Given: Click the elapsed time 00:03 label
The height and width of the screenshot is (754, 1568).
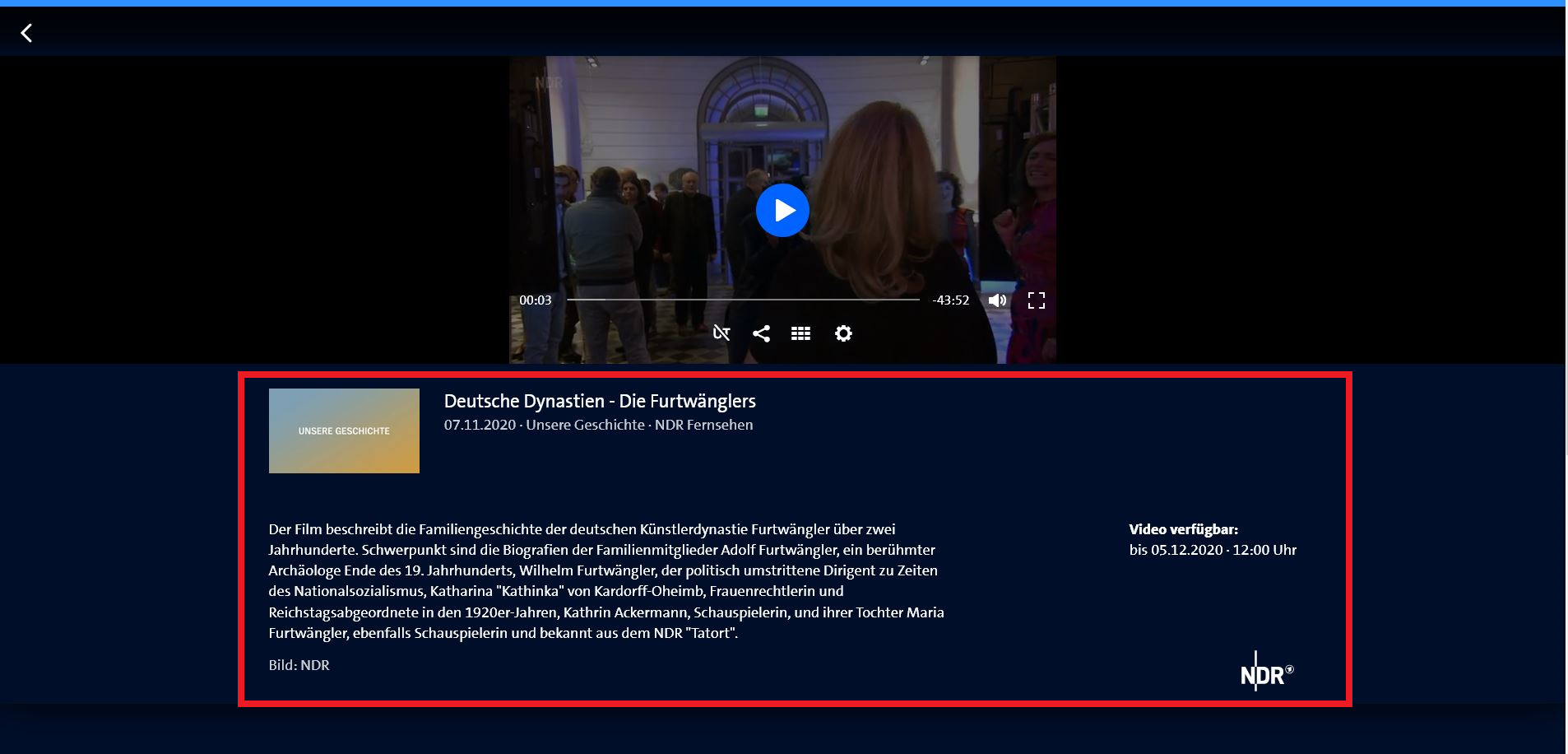Looking at the screenshot, I should coord(536,300).
